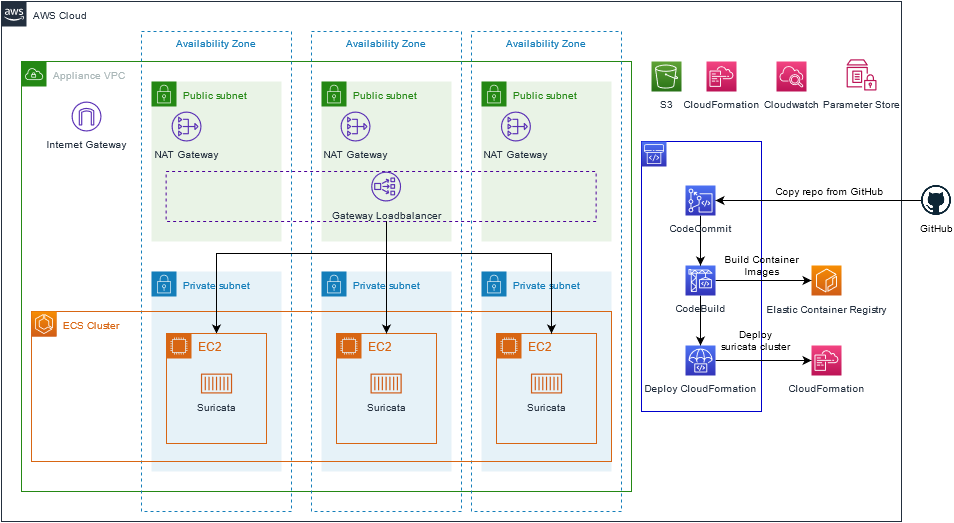Image resolution: width=954 pixels, height=523 pixels.
Task: Click the middle Private subnet lock icon
Action: 333,284
